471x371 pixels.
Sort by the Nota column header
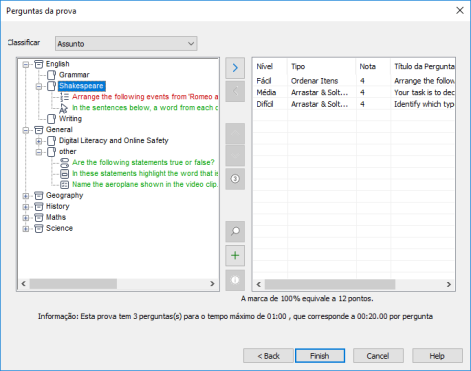coord(373,66)
